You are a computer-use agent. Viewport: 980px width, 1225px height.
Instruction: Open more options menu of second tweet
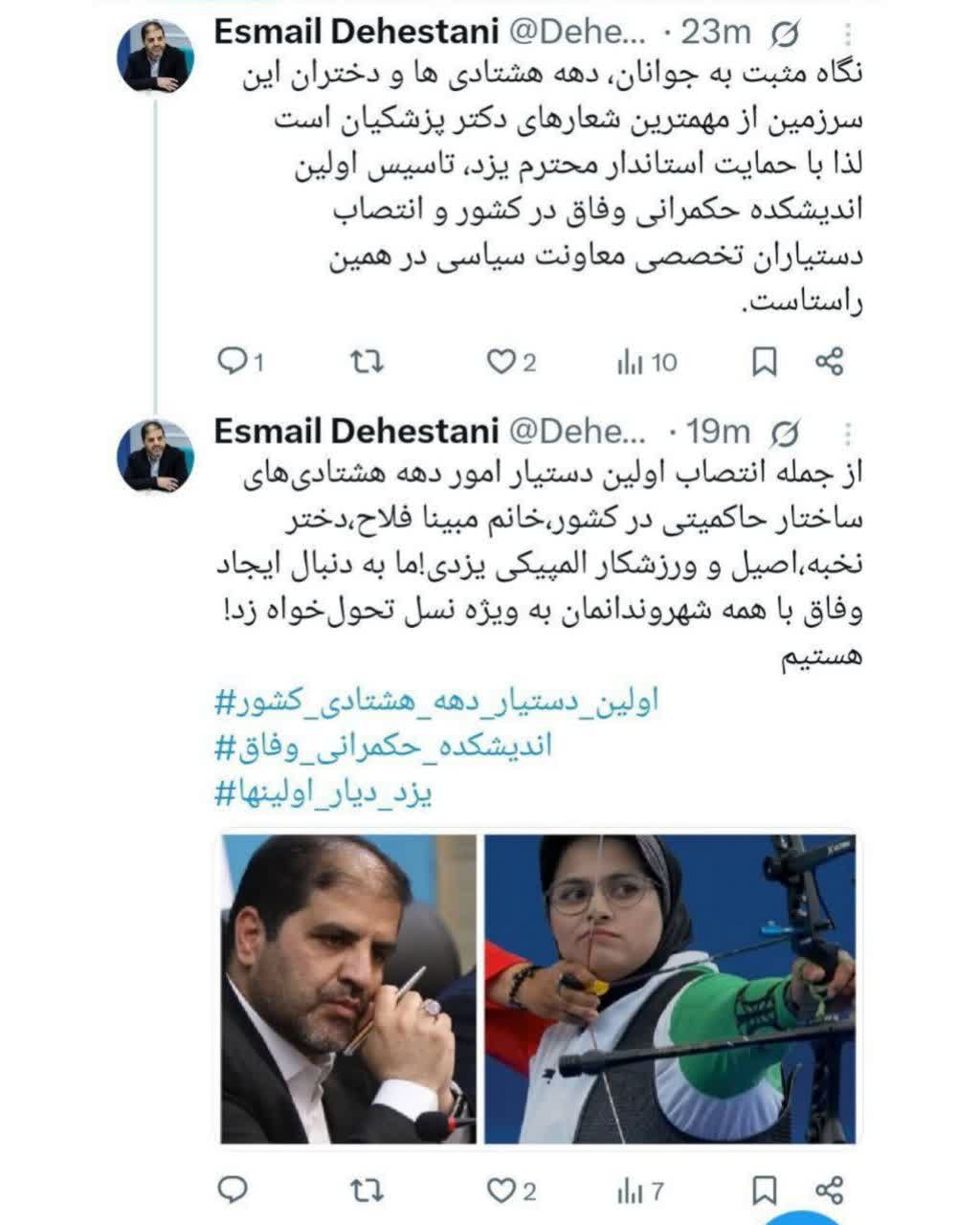pyautogui.click(x=848, y=433)
